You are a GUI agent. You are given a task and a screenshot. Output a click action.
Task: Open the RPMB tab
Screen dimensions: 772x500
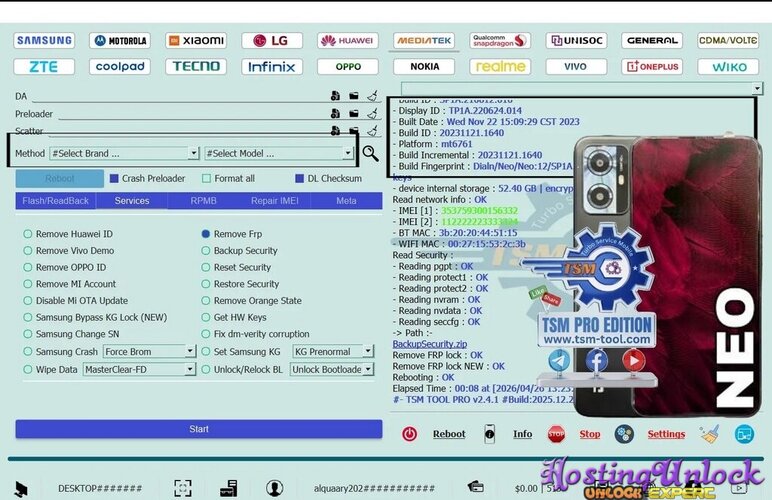pyautogui.click(x=203, y=201)
